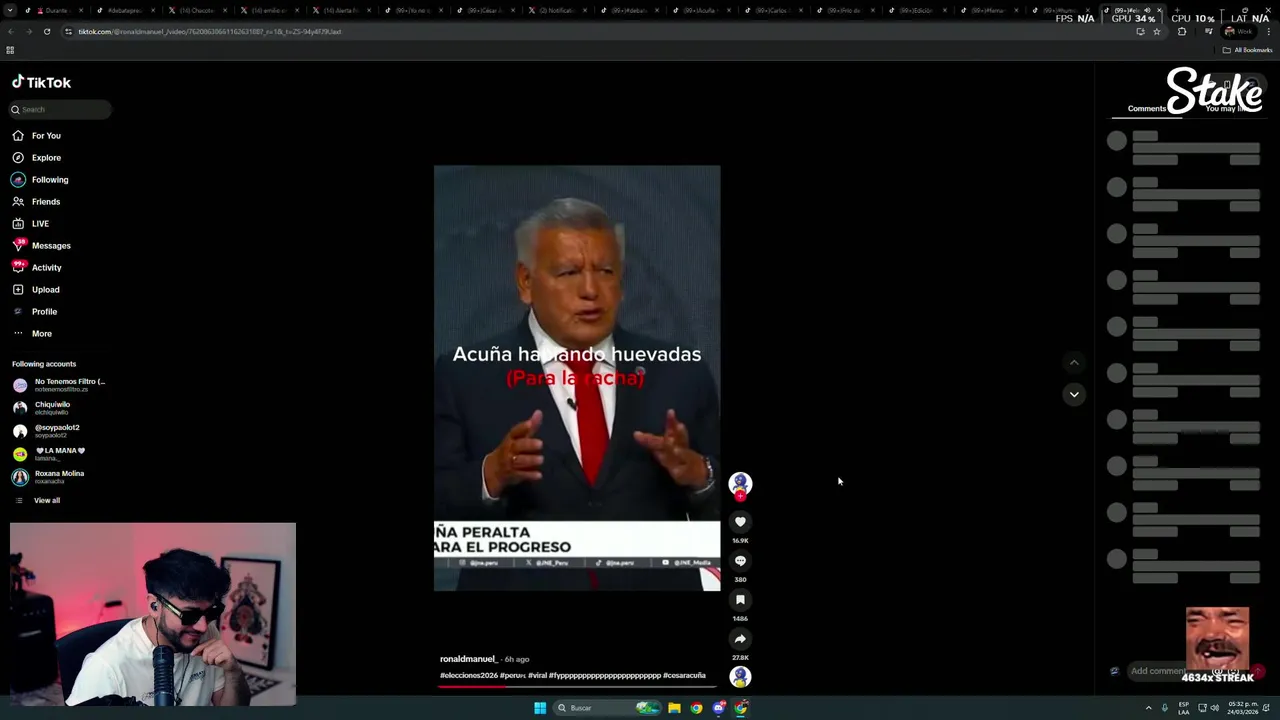
Task: Open Discord from the taskbar
Action: [718, 708]
